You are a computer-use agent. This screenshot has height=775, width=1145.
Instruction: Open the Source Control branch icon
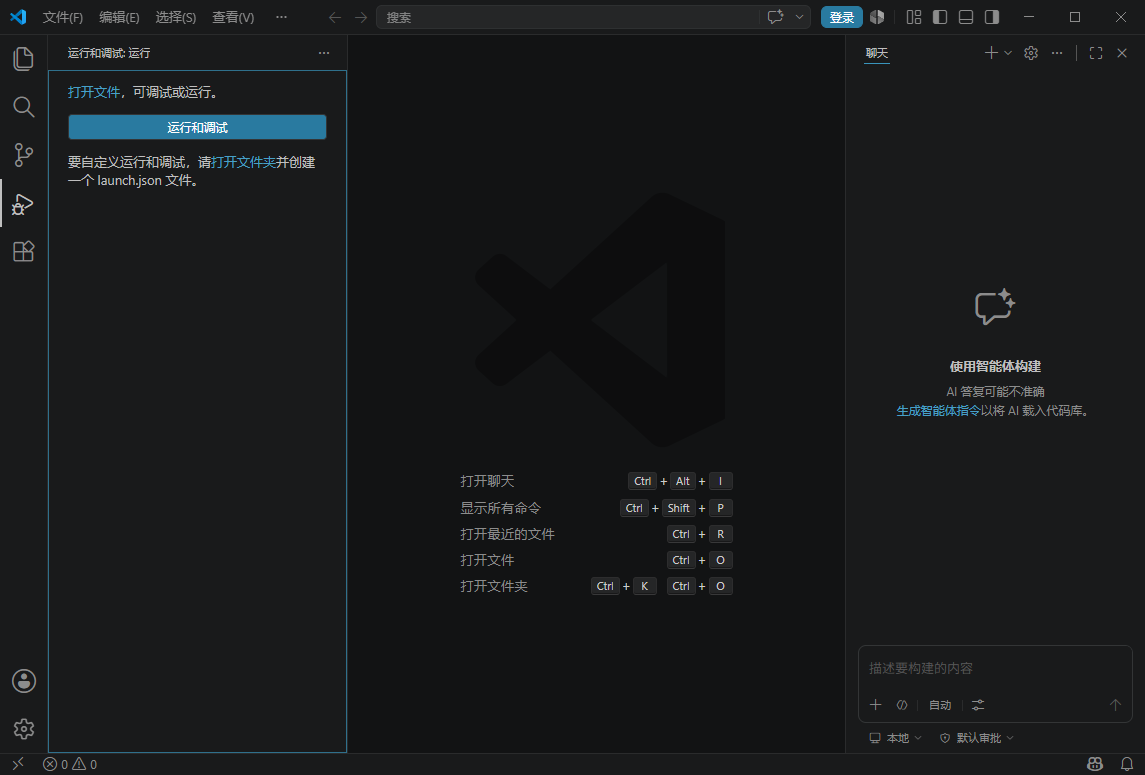[23, 155]
